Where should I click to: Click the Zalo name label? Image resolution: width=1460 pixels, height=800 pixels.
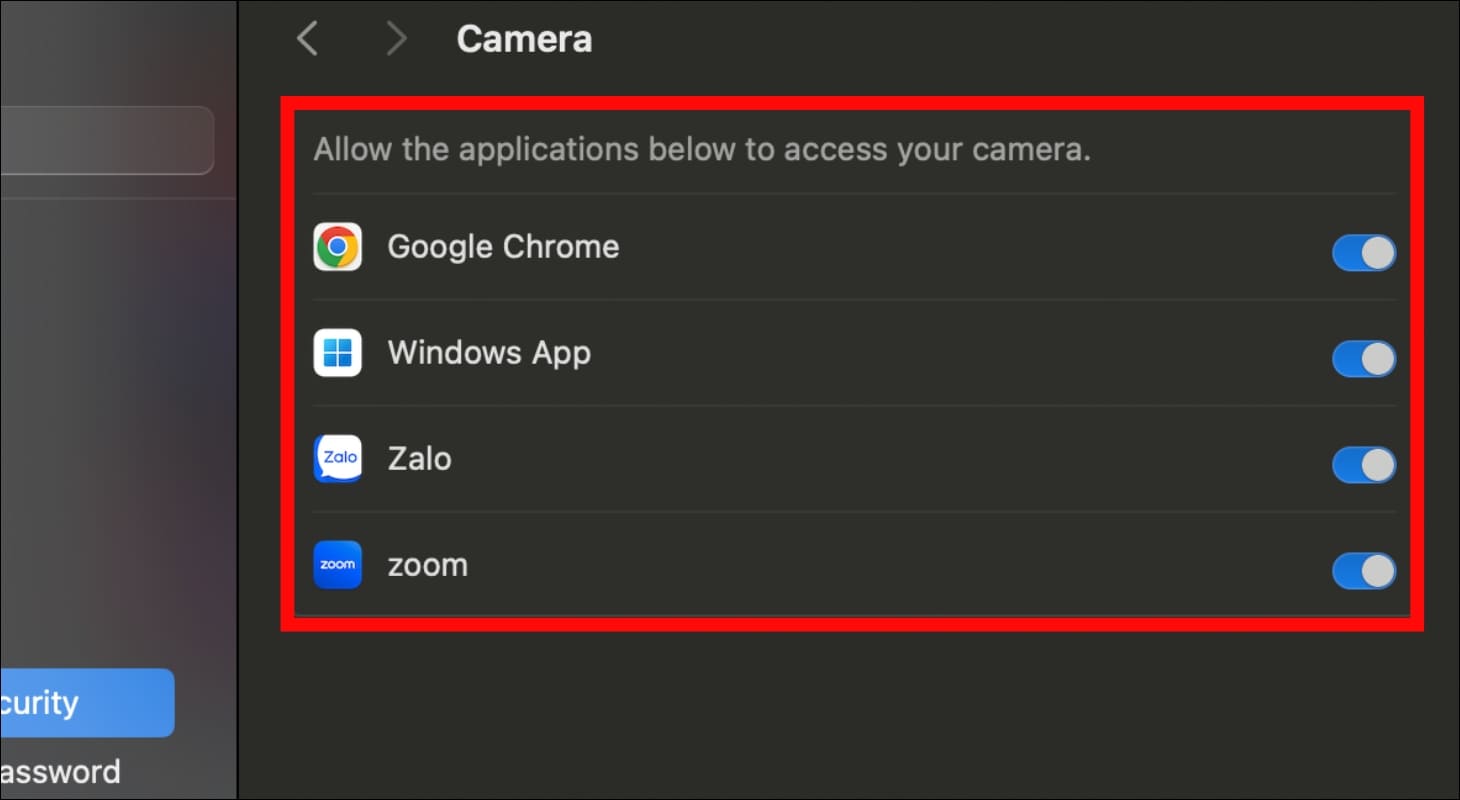[x=419, y=459]
